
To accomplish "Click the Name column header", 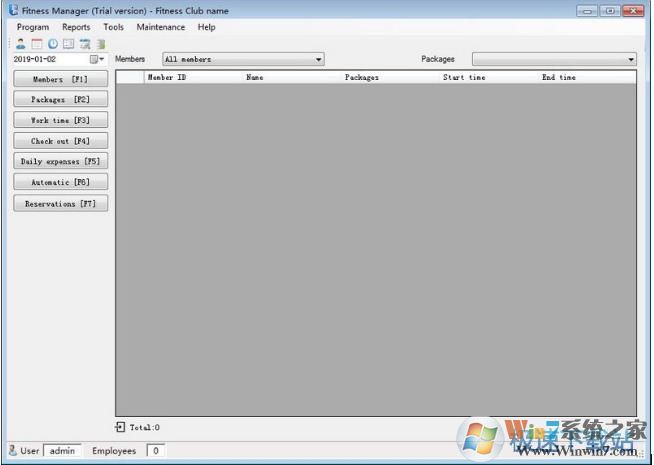I will [x=292, y=77].
